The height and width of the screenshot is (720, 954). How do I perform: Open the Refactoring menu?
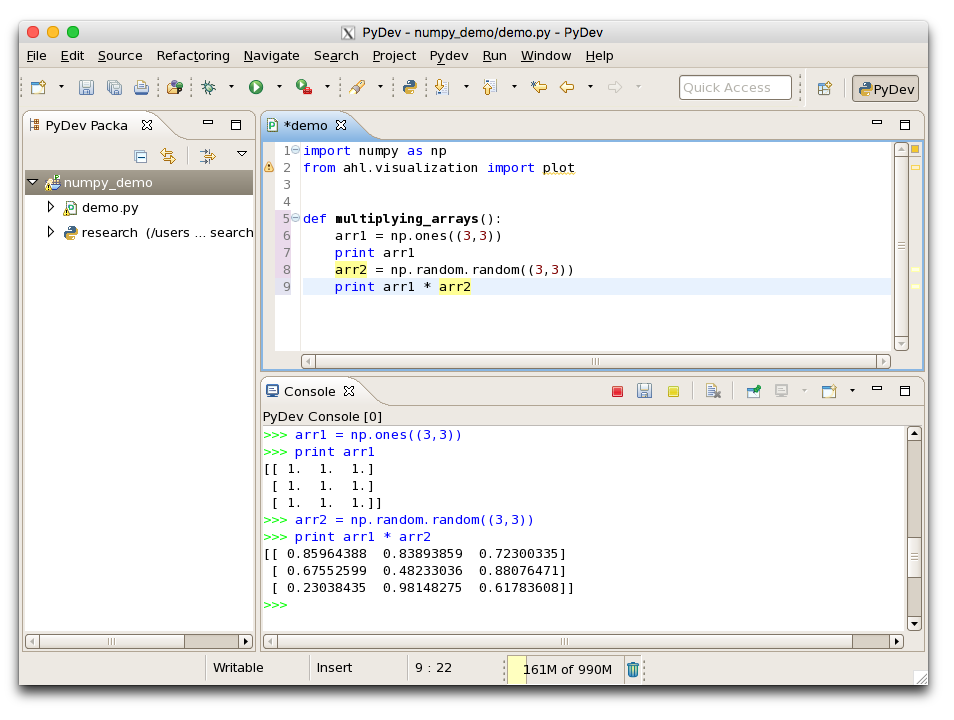(x=193, y=56)
